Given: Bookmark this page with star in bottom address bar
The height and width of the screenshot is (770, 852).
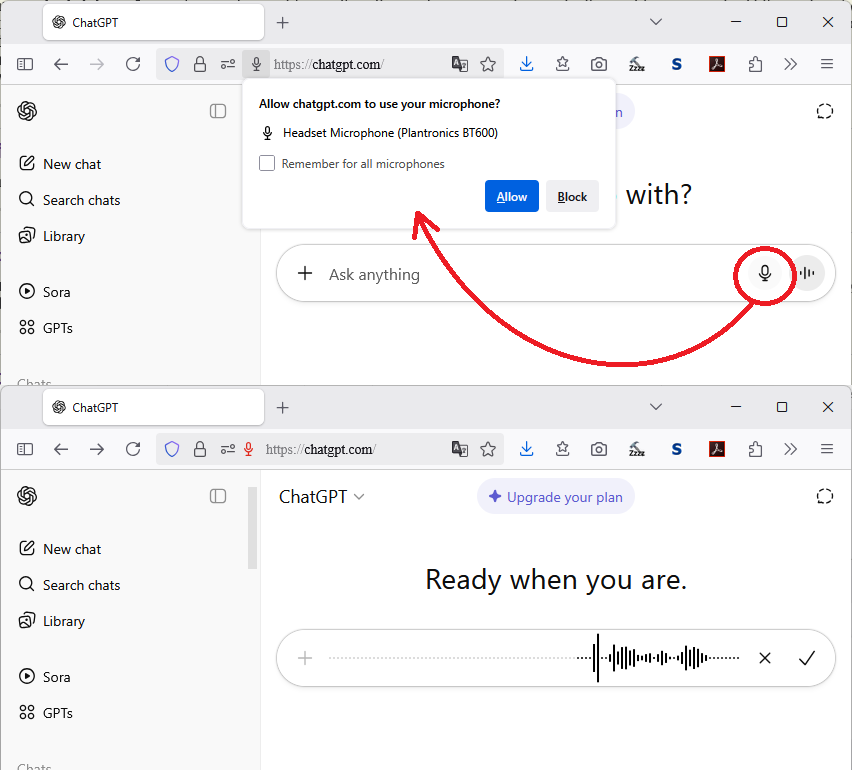Looking at the screenshot, I should pyautogui.click(x=488, y=449).
